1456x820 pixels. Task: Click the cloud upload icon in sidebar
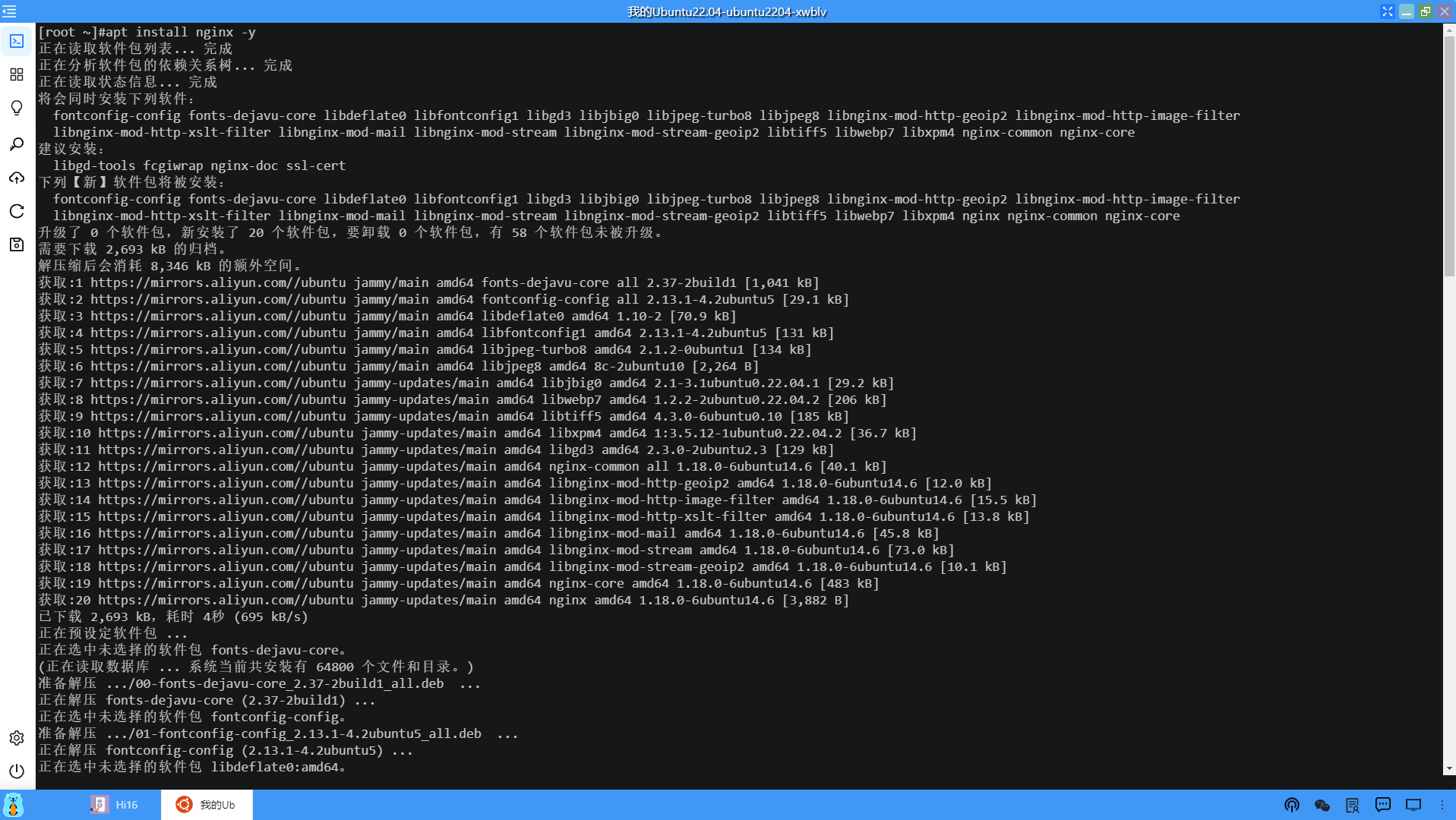click(17, 178)
